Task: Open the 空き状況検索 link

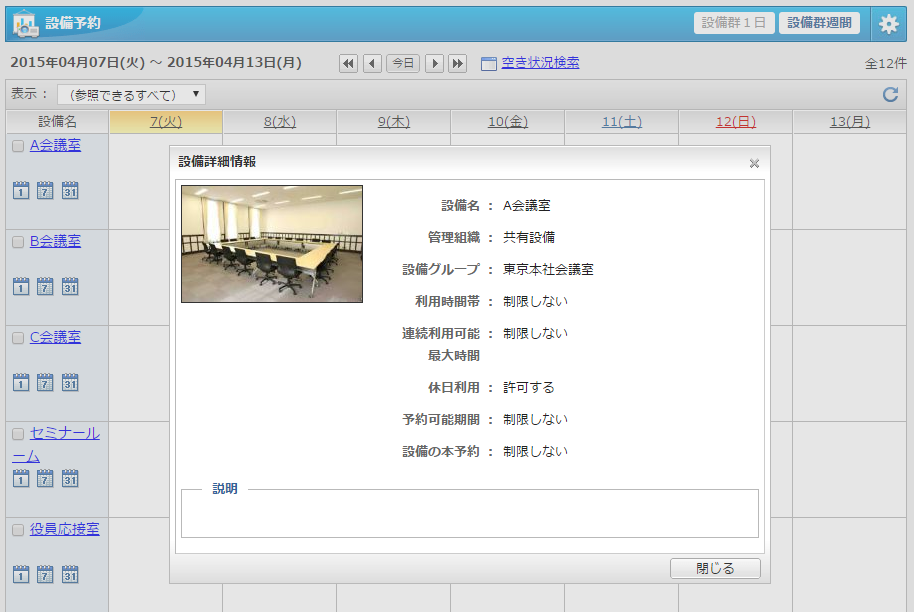Action: coord(540,63)
